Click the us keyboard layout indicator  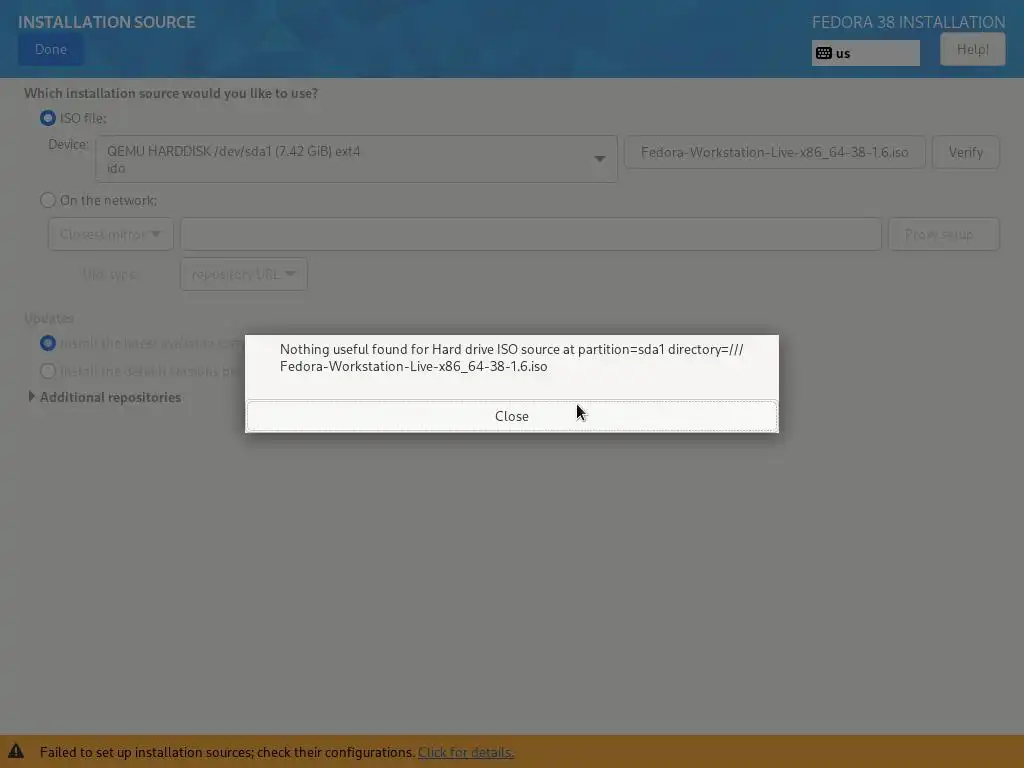coord(865,53)
